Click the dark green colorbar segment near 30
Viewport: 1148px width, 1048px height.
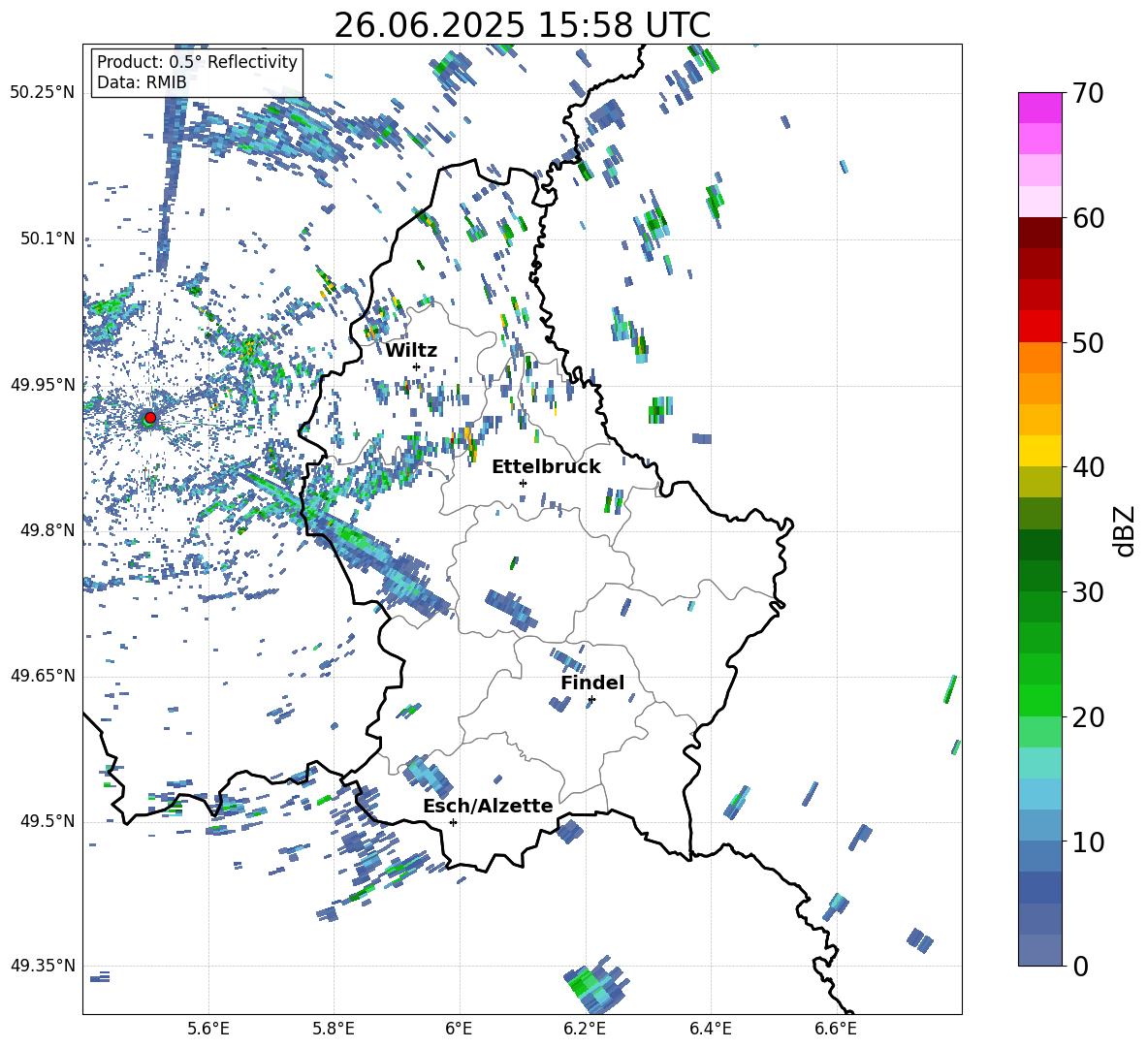coord(1039,576)
